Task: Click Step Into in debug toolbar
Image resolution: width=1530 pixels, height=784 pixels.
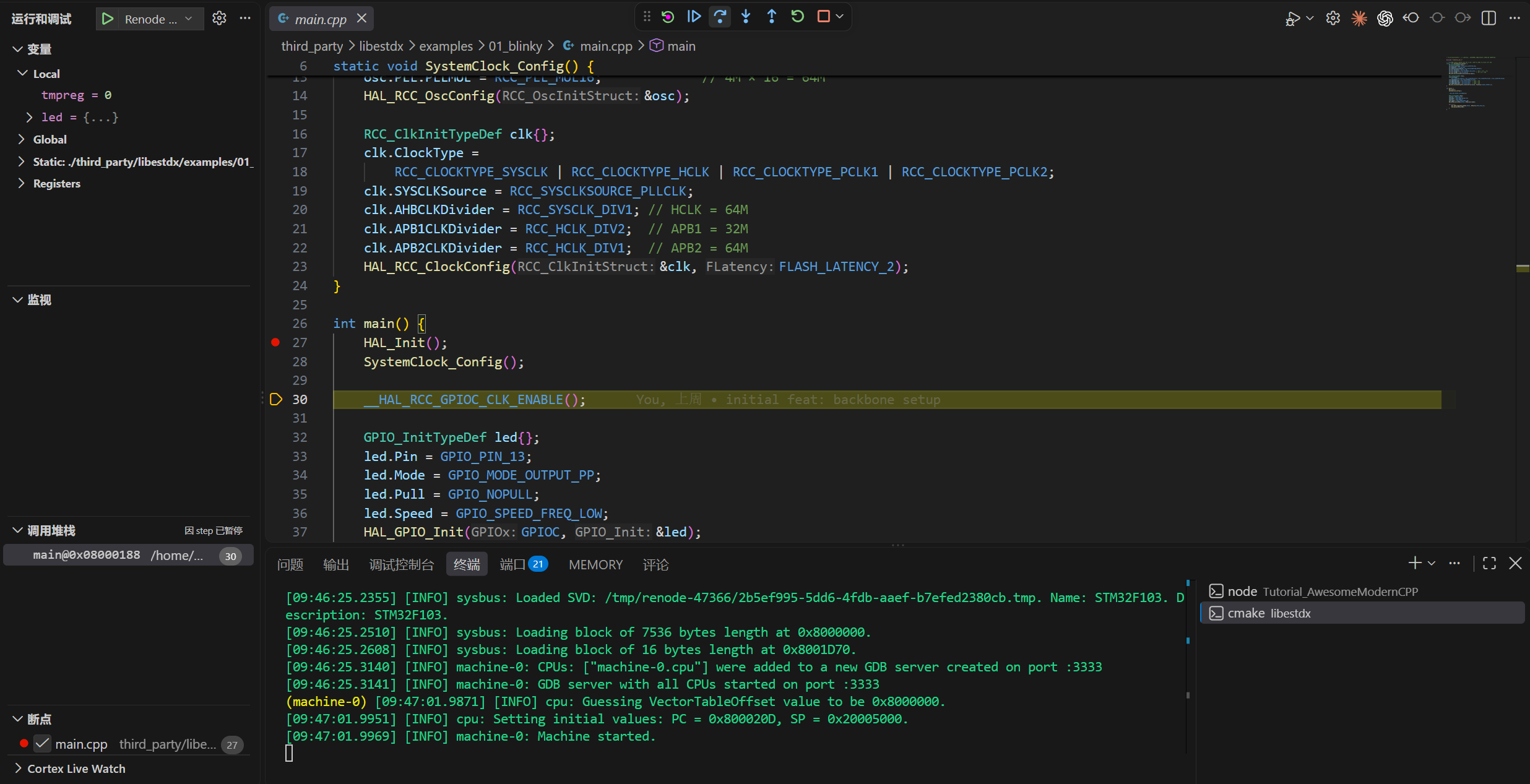Action: tap(746, 17)
